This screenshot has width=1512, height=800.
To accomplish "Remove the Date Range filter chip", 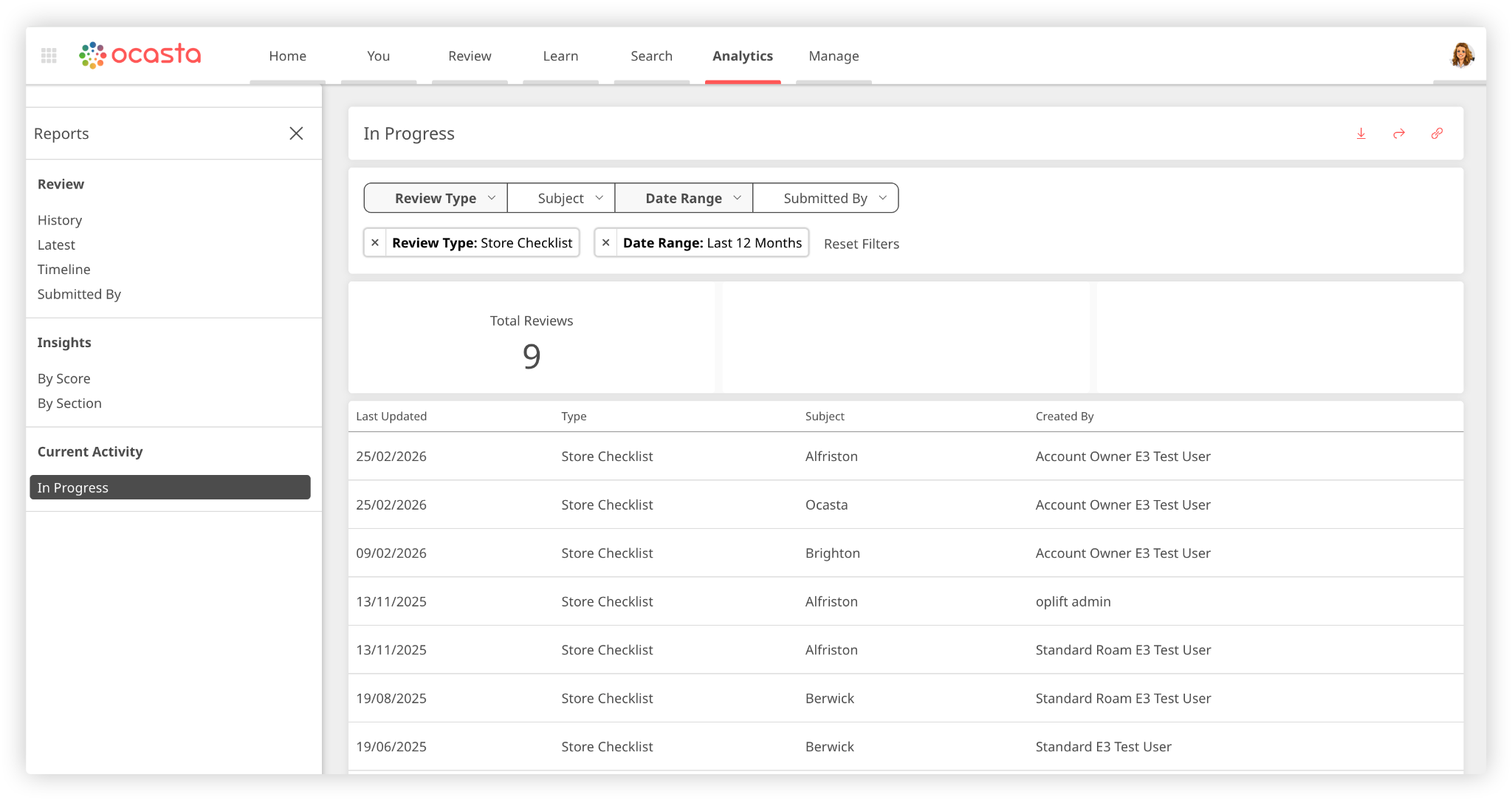I will click(605, 243).
